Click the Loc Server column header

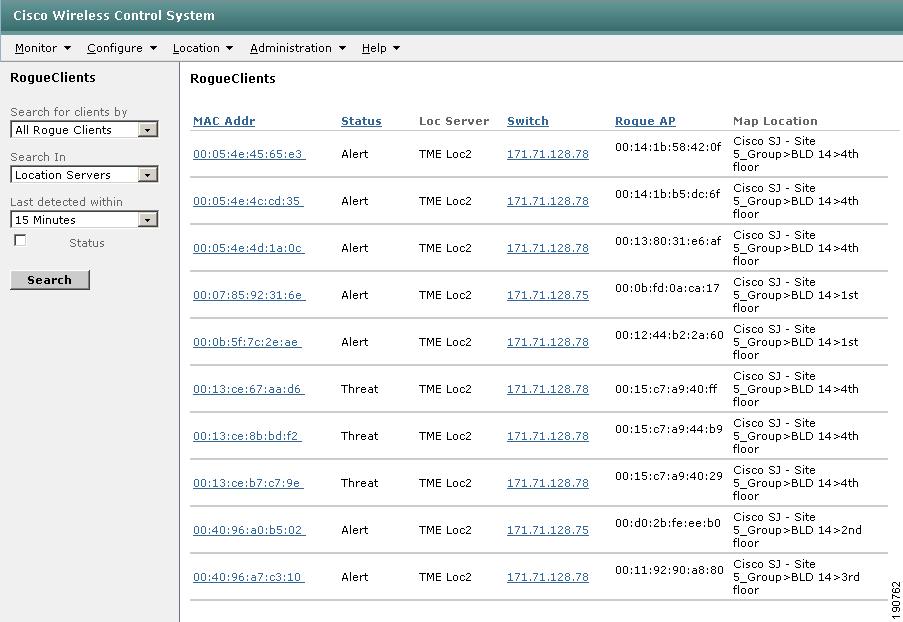[x=454, y=122]
